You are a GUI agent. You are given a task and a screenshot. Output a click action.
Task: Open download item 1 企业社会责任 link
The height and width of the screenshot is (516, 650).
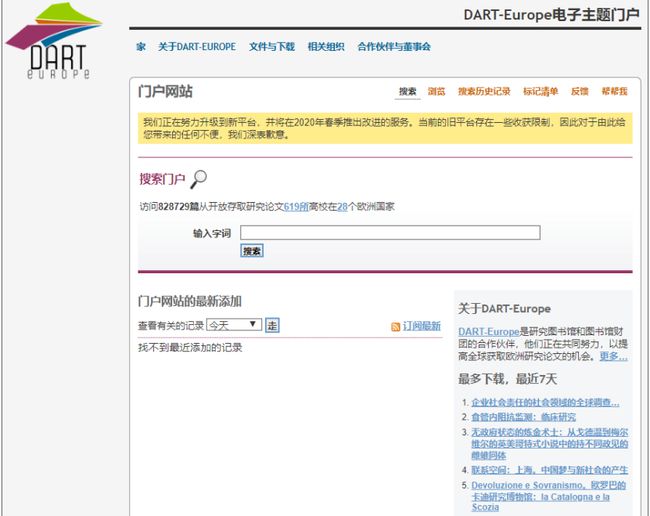[x=546, y=402]
